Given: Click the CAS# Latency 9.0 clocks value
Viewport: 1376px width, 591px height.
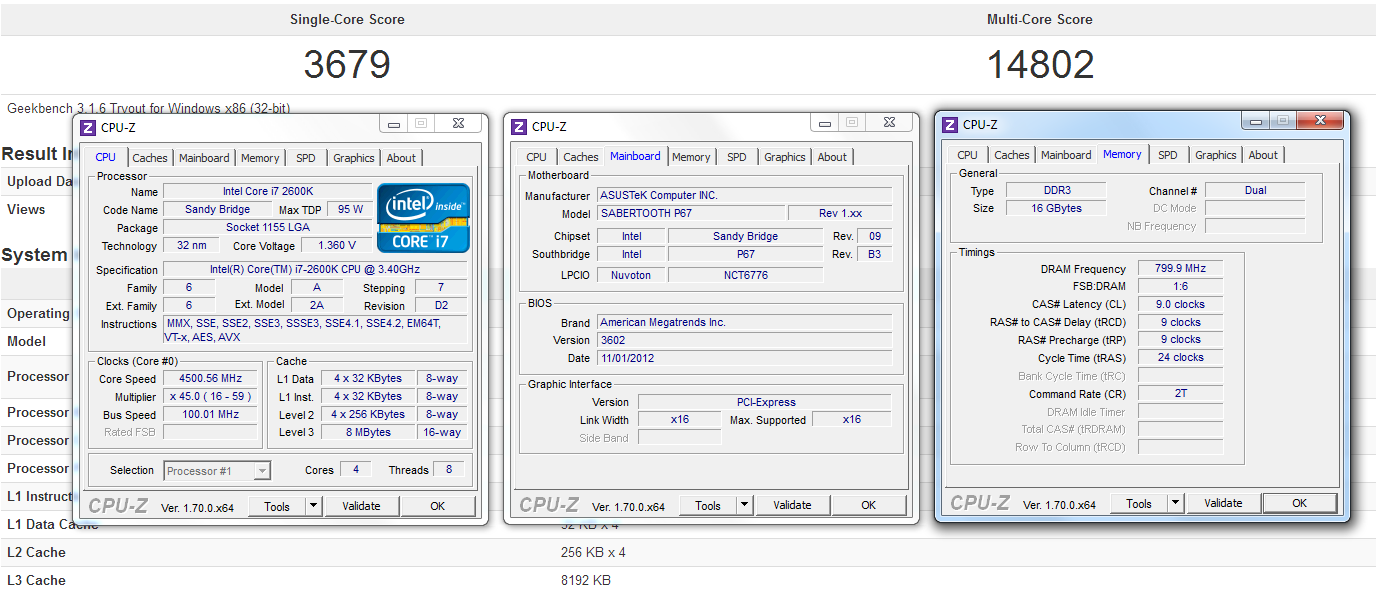Looking at the screenshot, I should click(x=1180, y=304).
